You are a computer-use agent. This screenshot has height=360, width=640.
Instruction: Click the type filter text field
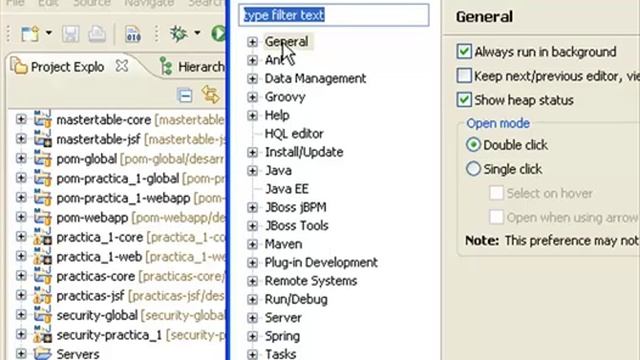click(x=334, y=15)
